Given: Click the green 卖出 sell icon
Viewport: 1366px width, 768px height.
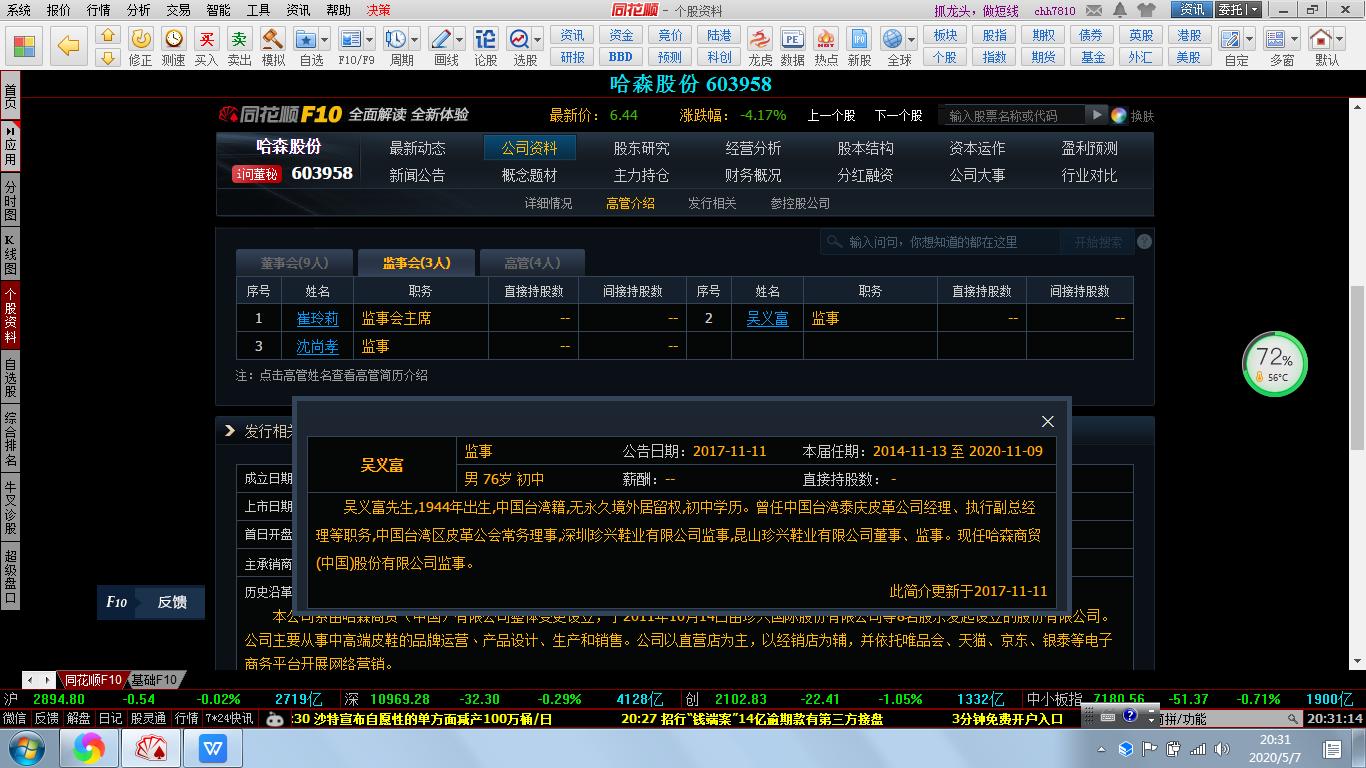Looking at the screenshot, I should pos(239,39).
